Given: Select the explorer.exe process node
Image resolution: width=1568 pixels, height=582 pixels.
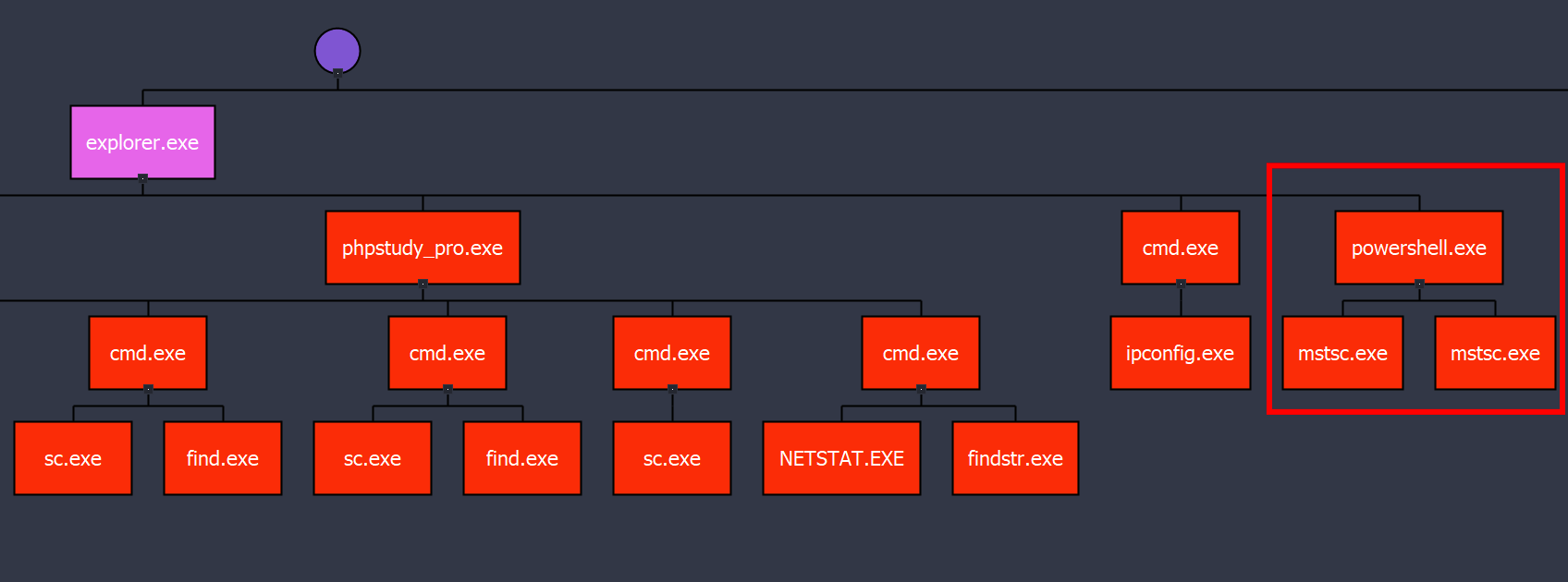Looking at the screenshot, I should click(x=142, y=142).
